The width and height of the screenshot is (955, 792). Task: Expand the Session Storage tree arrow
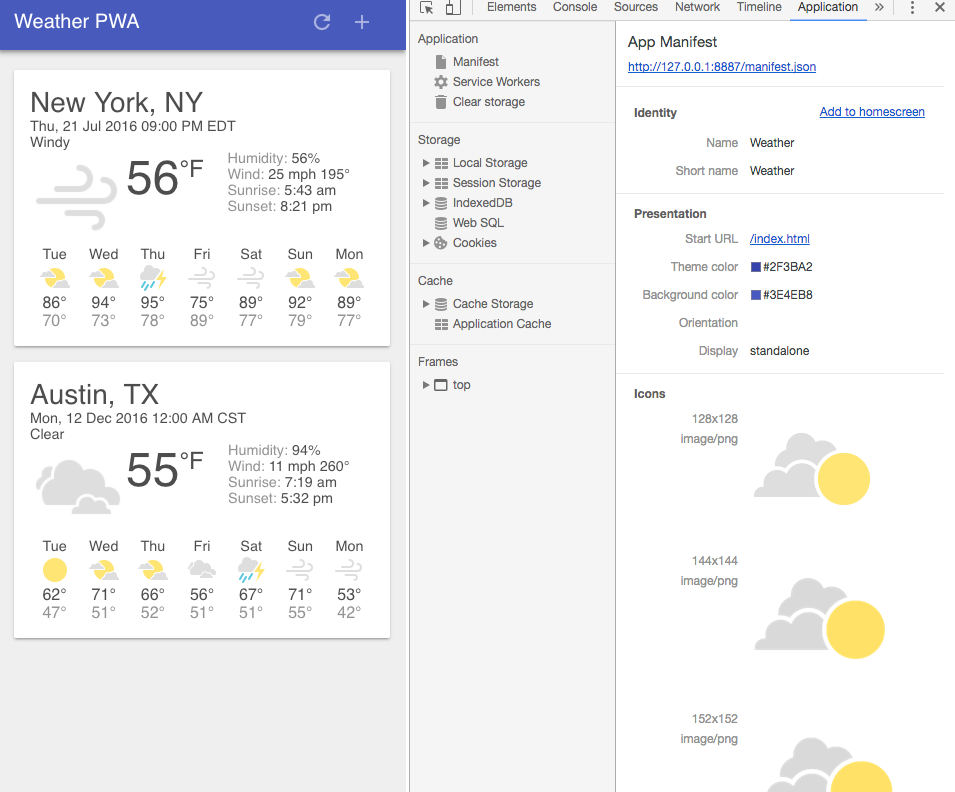click(x=426, y=183)
